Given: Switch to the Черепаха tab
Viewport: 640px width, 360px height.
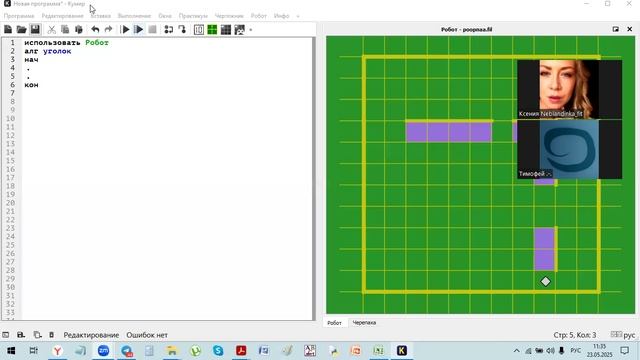Looking at the screenshot, I should point(364,322).
